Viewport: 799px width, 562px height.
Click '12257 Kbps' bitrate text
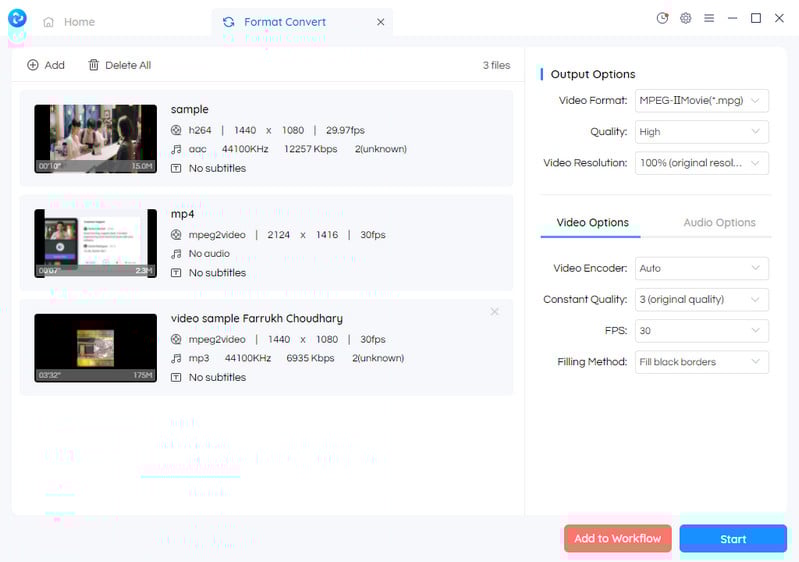tap(311, 149)
